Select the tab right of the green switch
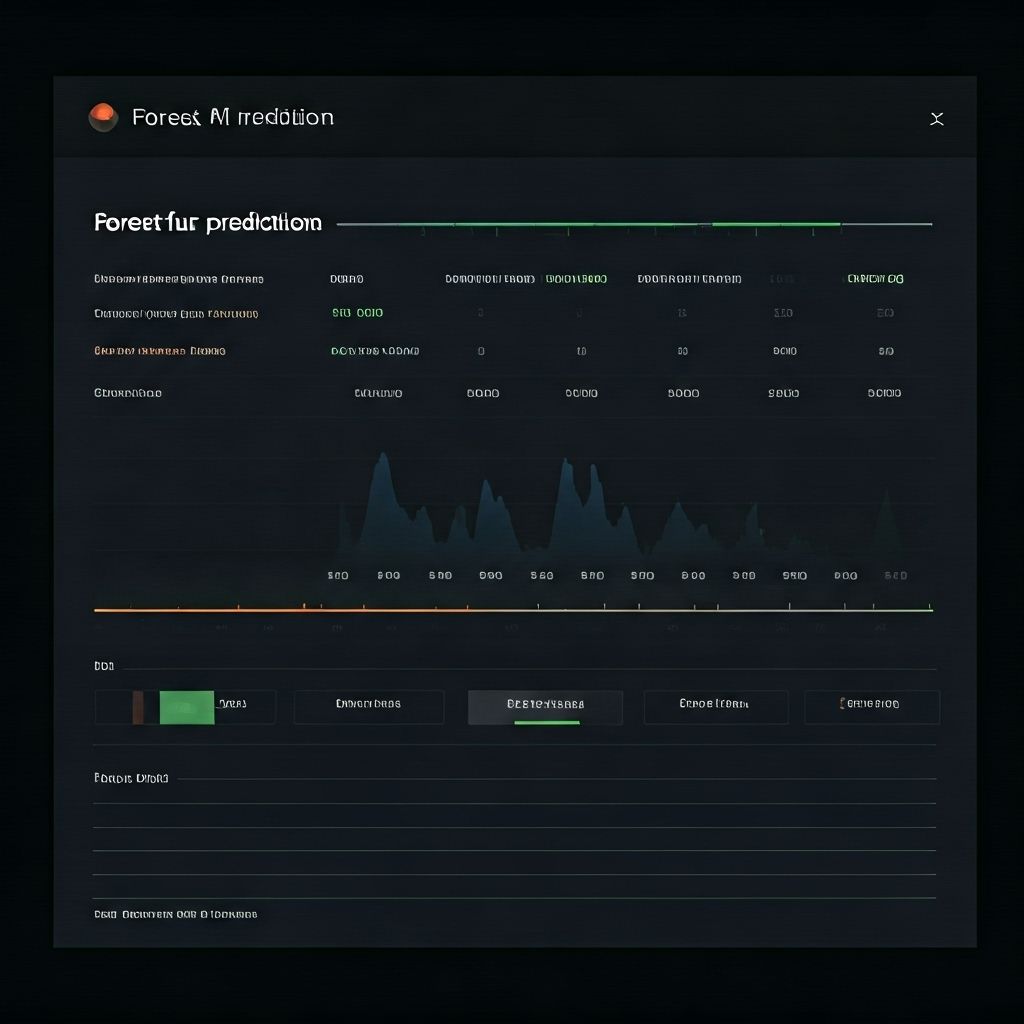Viewport: 1024px width, 1024px height. pos(368,706)
